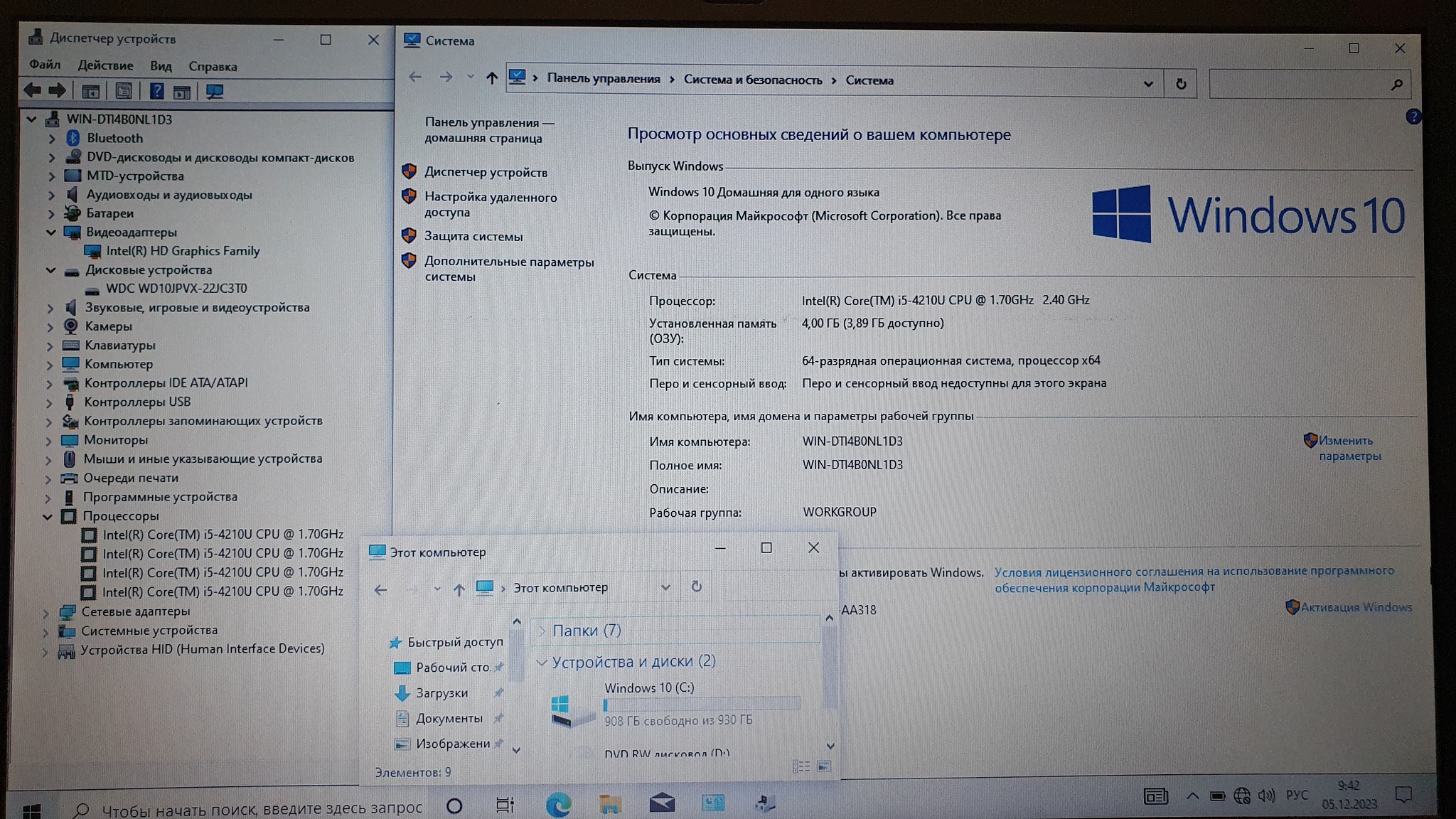Click the monitor scan hardware toolbar icon

pyautogui.click(x=214, y=91)
